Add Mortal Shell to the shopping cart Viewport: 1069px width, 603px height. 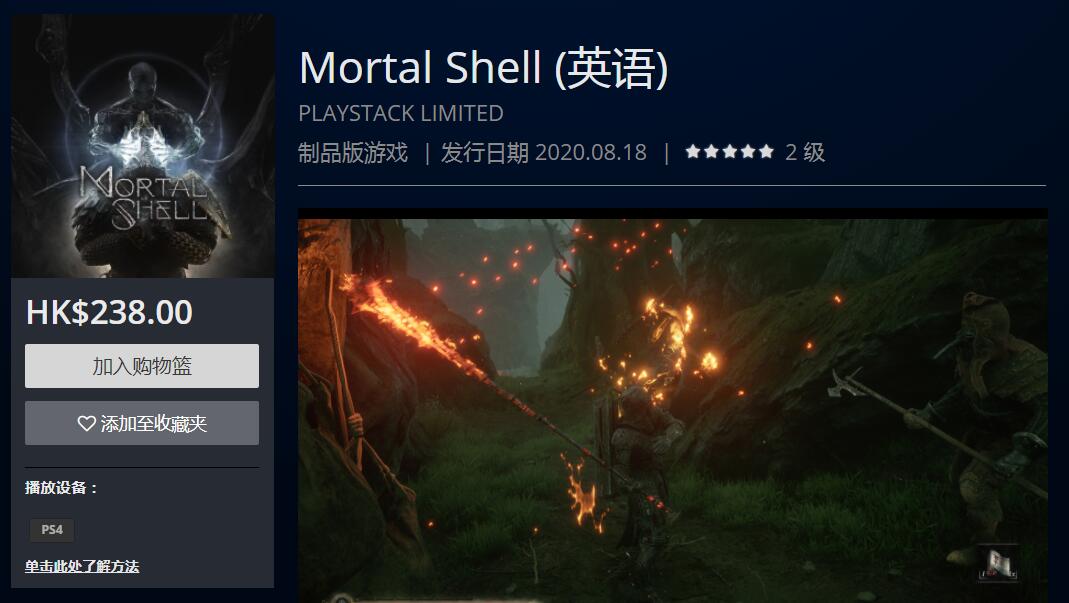click(142, 366)
